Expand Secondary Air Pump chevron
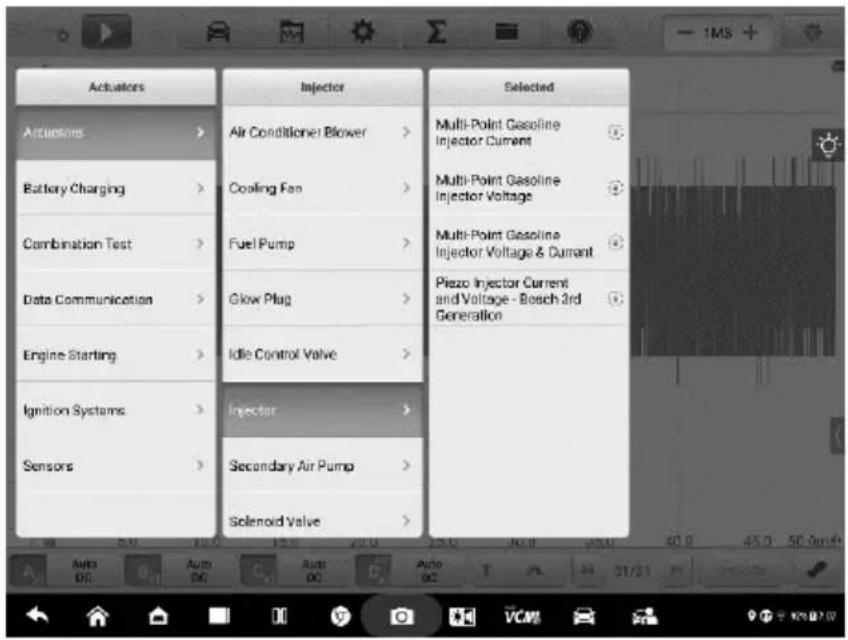Screen dimensions: 848x640 pyautogui.click(x=406, y=465)
